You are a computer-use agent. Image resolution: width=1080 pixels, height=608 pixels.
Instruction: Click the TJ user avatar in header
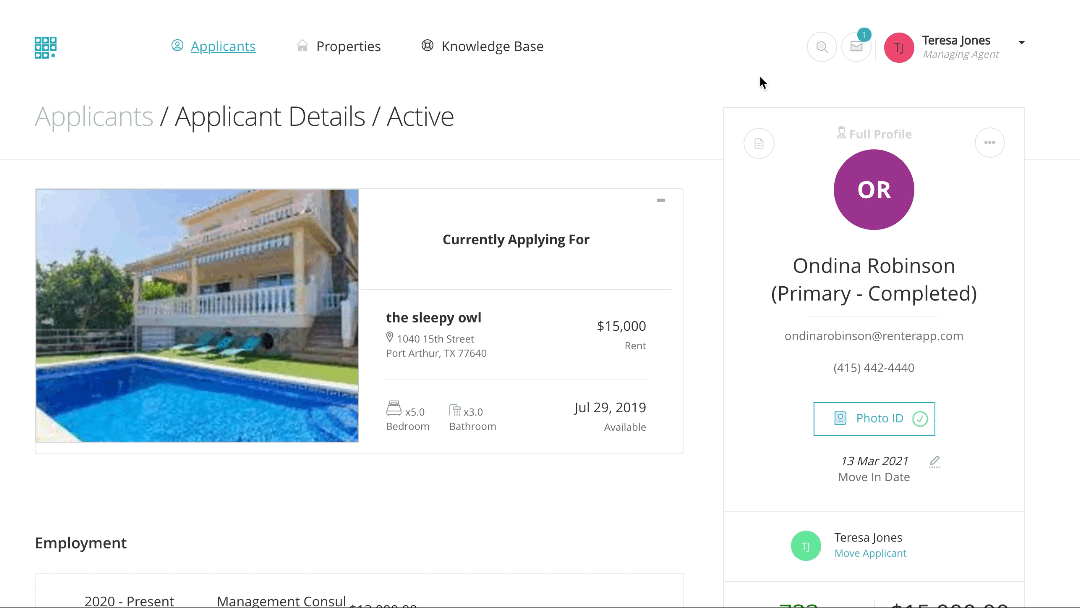click(x=899, y=47)
